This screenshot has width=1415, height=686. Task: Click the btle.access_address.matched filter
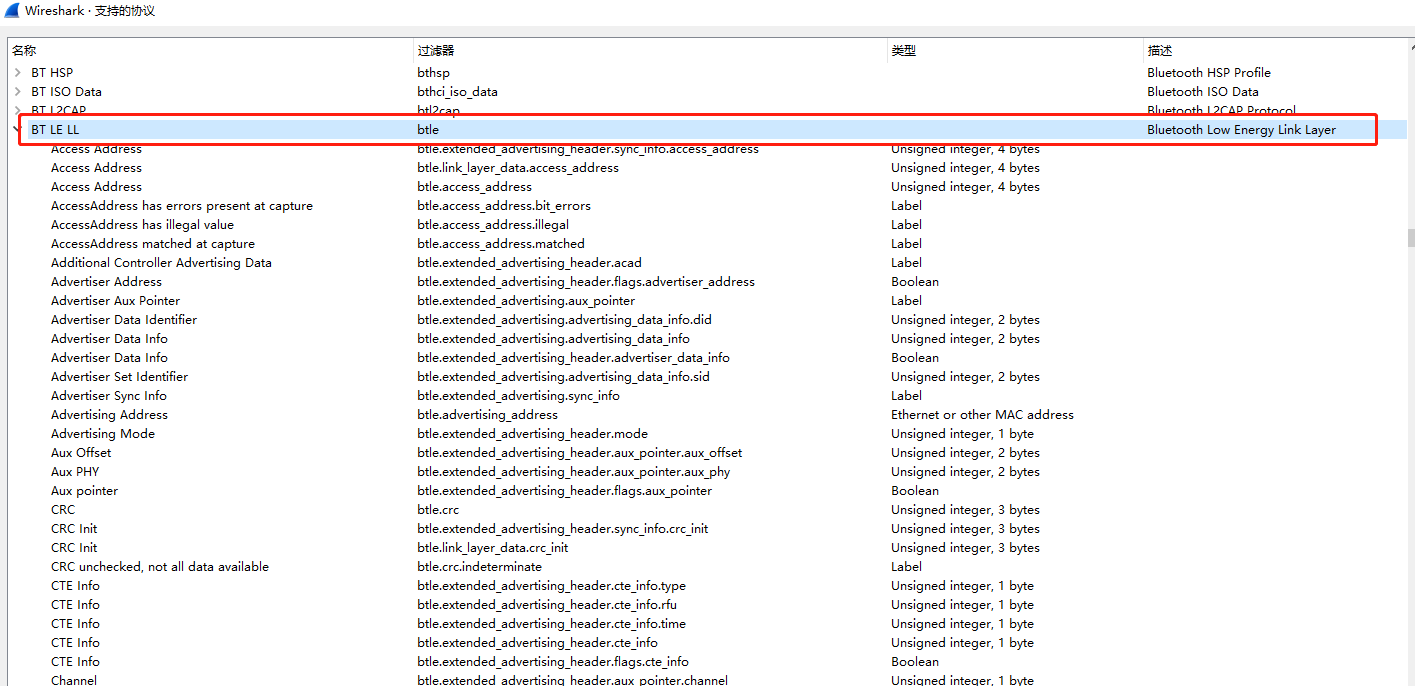point(501,244)
